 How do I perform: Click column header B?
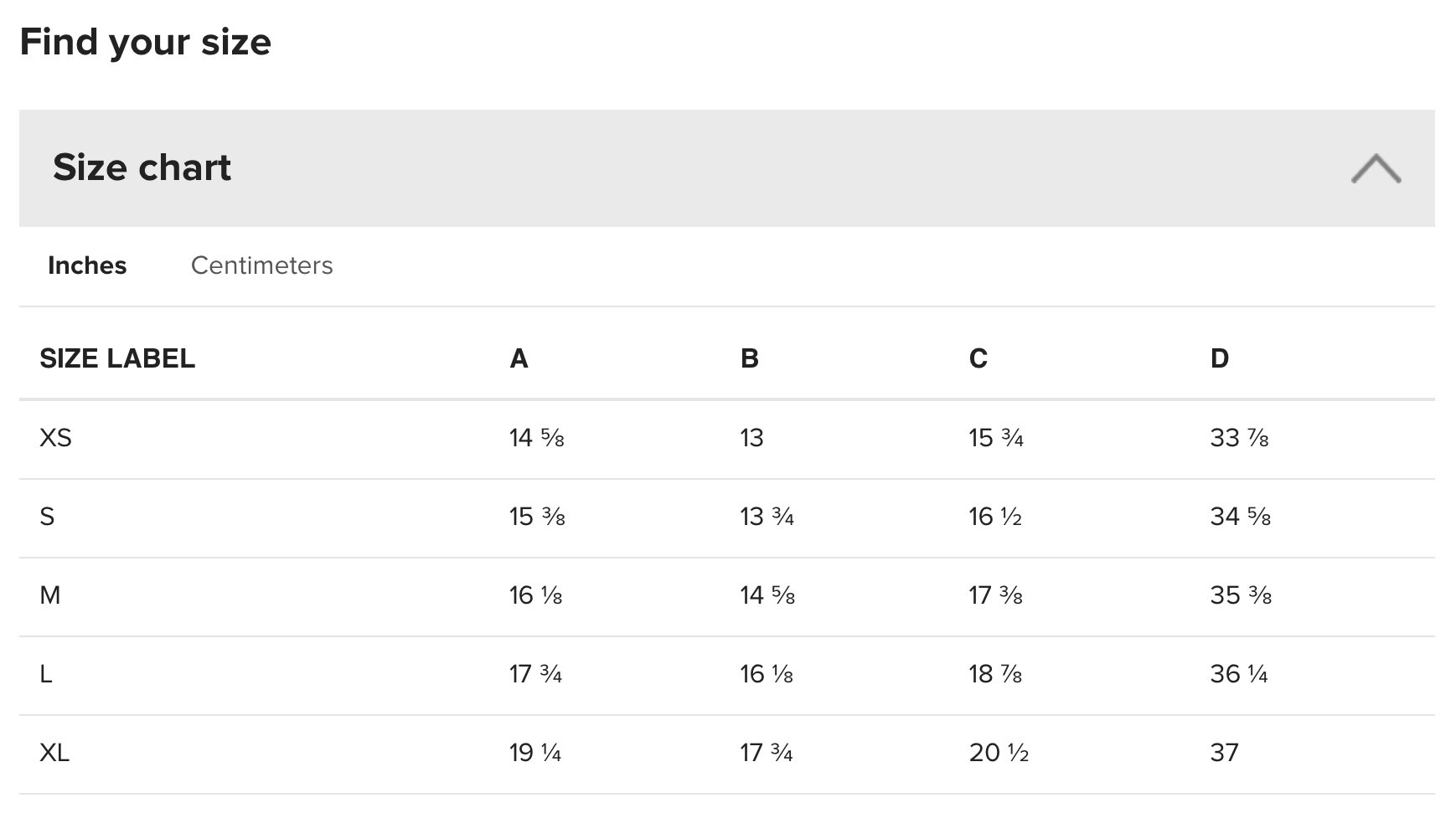pos(749,358)
